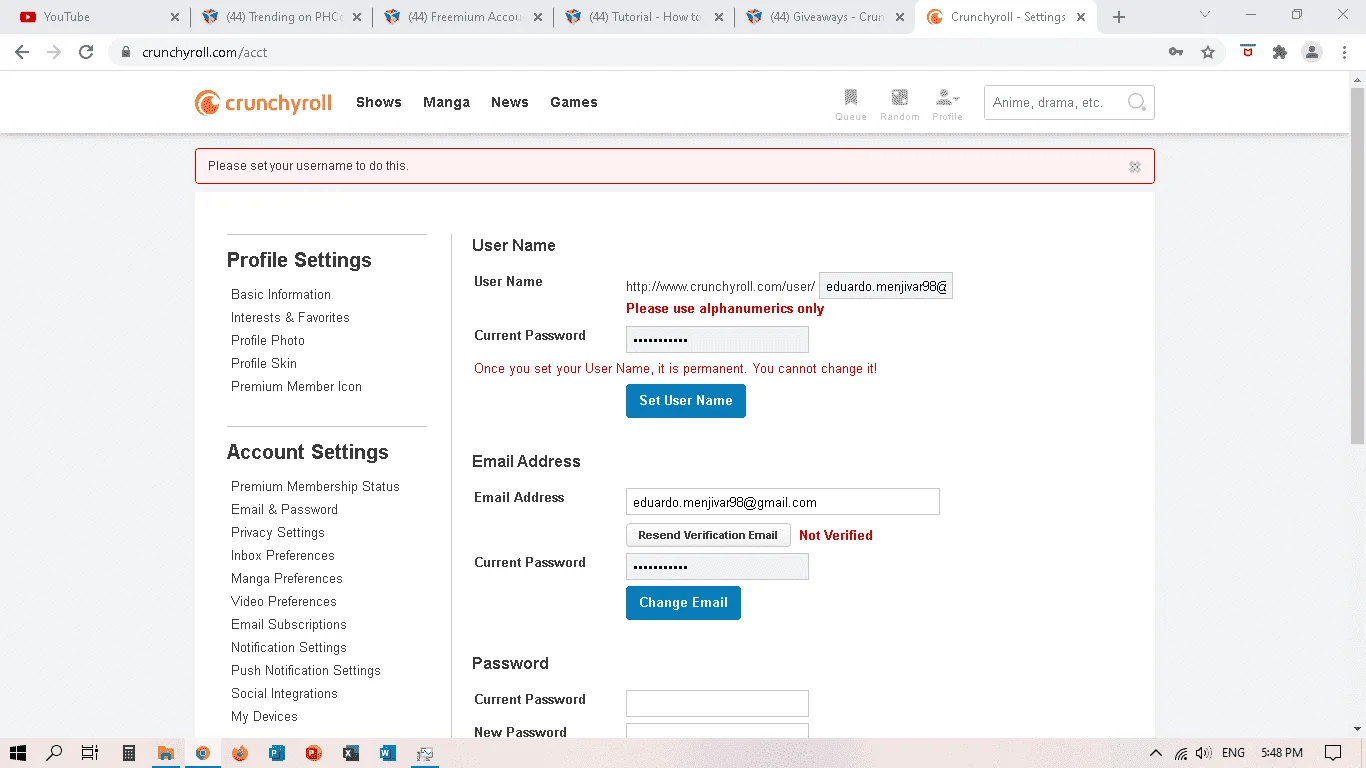Open Privacy Settings link
Viewport: 1366px width, 768px height.
[x=278, y=532]
